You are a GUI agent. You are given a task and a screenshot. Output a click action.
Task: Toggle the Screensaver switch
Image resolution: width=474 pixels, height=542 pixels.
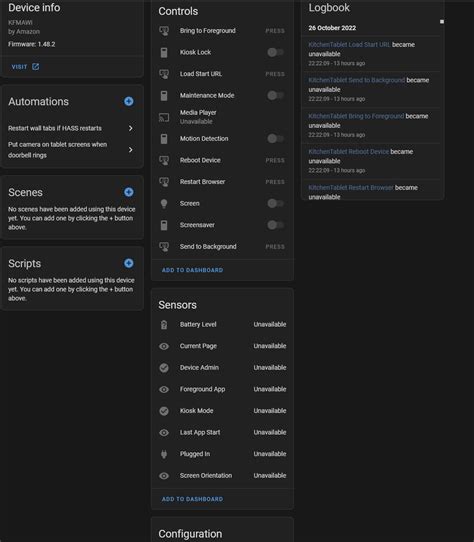(x=276, y=225)
